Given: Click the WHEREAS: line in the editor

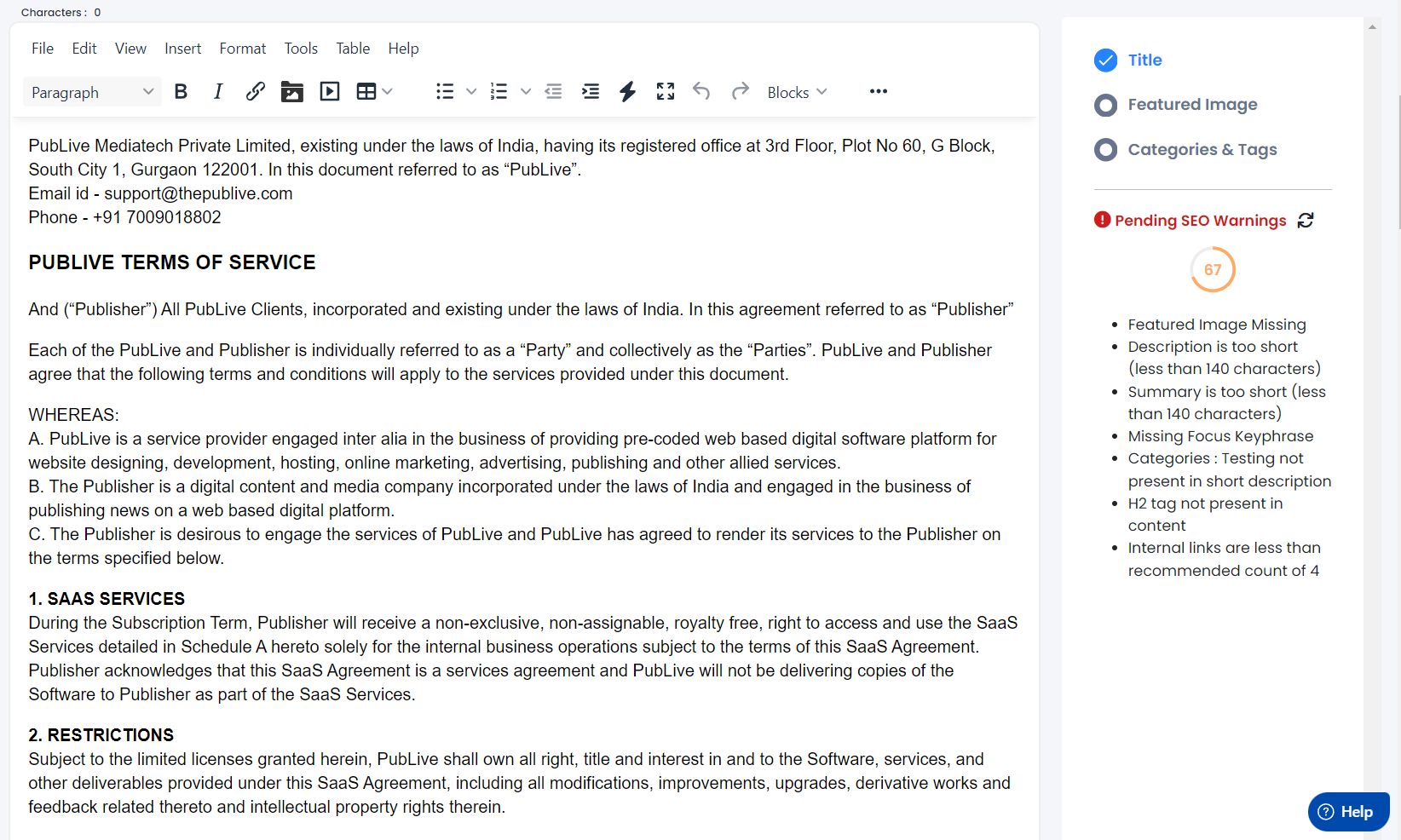Looking at the screenshot, I should 74,415.
